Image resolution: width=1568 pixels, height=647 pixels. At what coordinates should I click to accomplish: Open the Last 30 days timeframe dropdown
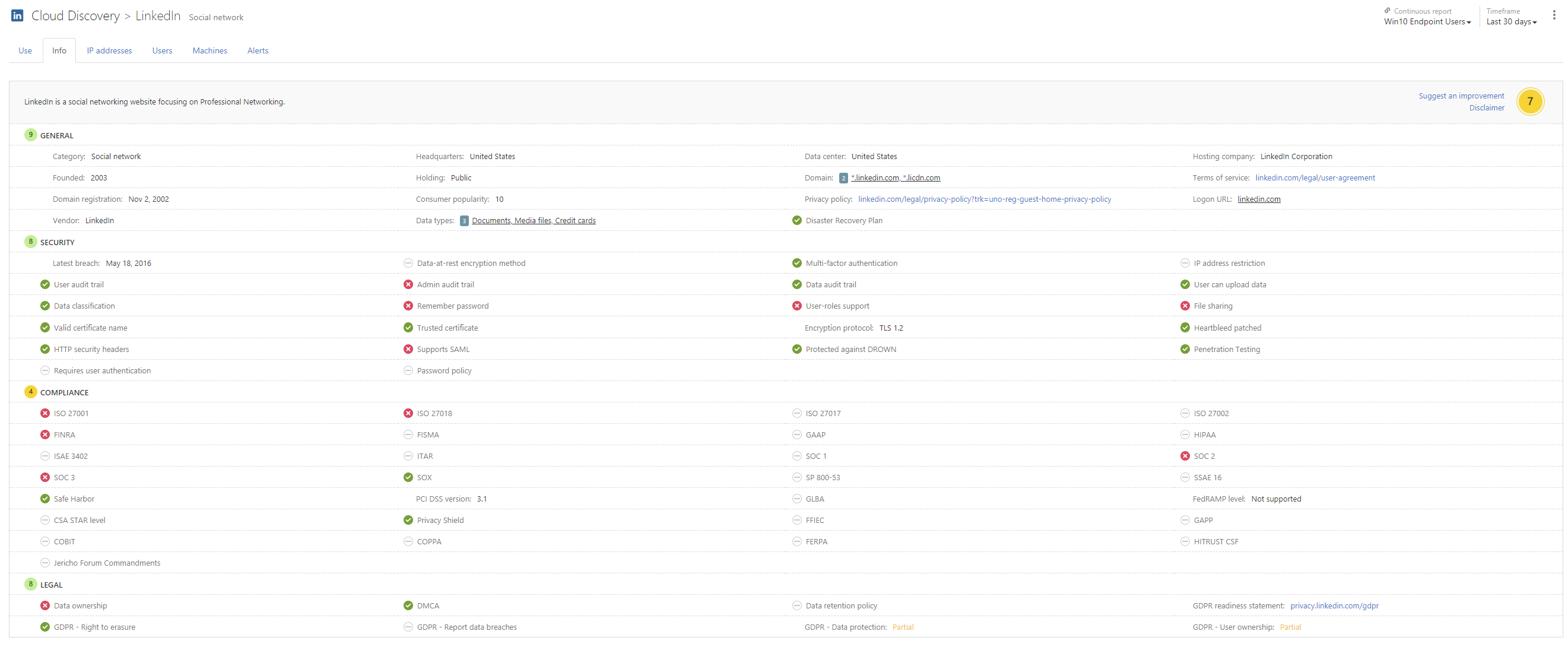click(x=1512, y=22)
